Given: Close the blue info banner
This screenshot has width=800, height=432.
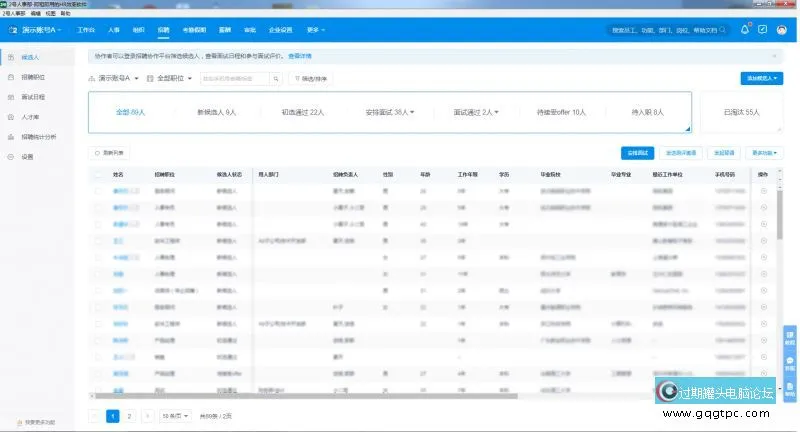Looking at the screenshot, I should [x=774, y=56].
